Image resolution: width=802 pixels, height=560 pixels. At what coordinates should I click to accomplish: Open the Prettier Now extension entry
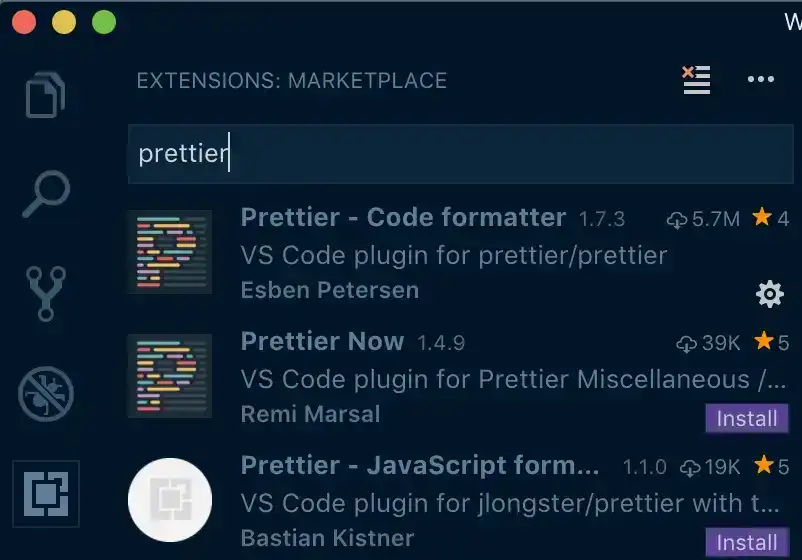tap(461, 377)
